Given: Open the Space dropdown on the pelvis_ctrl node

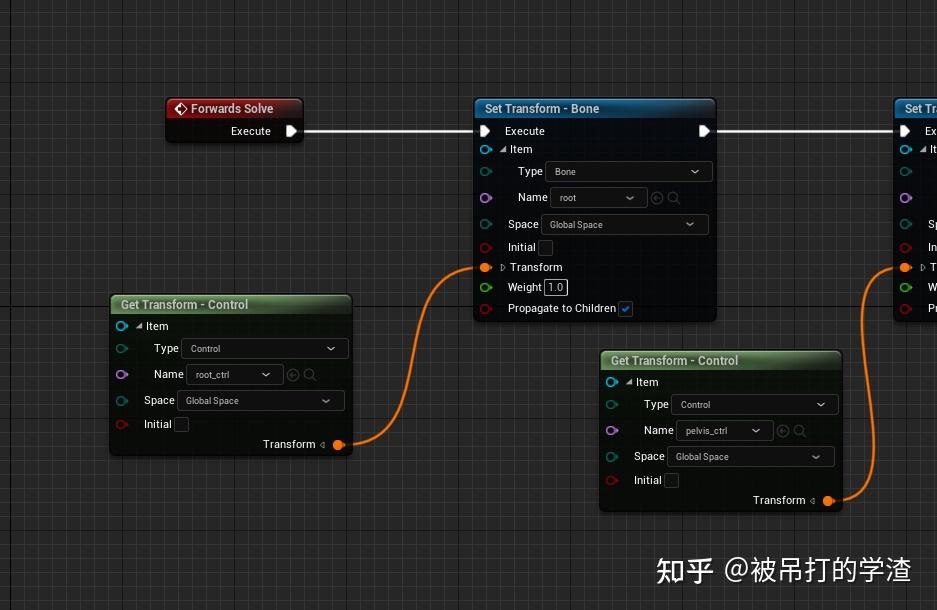Looking at the screenshot, I should tap(750, 456).
